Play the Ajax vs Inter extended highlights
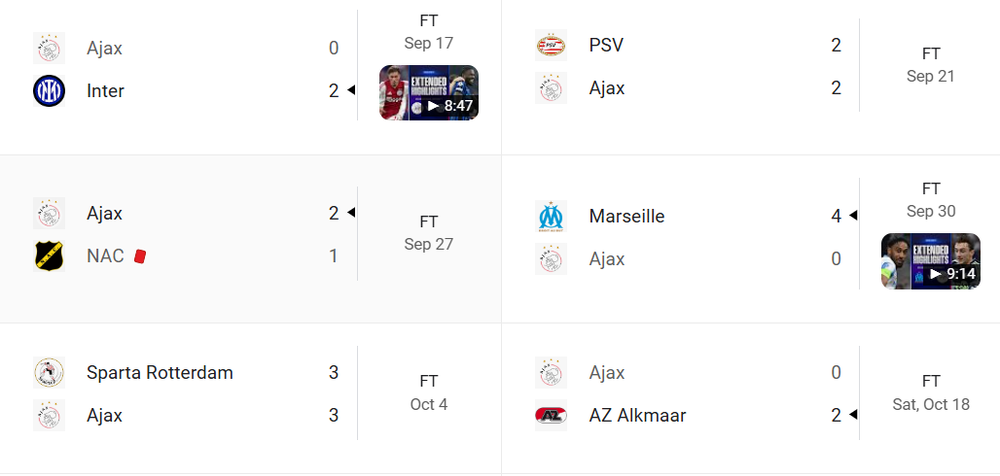 [429, 93]
